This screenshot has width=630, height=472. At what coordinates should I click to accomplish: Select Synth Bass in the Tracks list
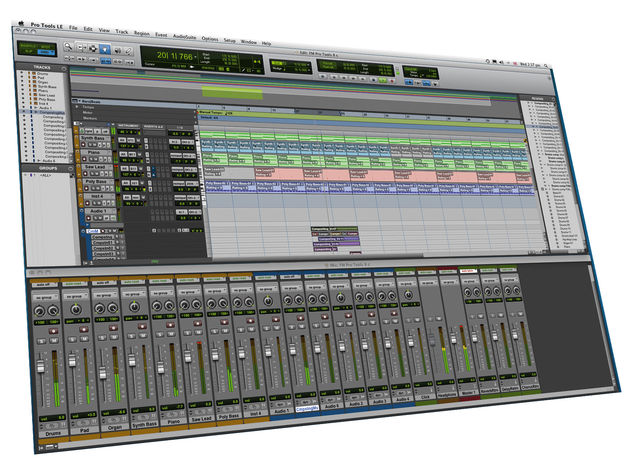pyautogui.click(x=47, y=87)
